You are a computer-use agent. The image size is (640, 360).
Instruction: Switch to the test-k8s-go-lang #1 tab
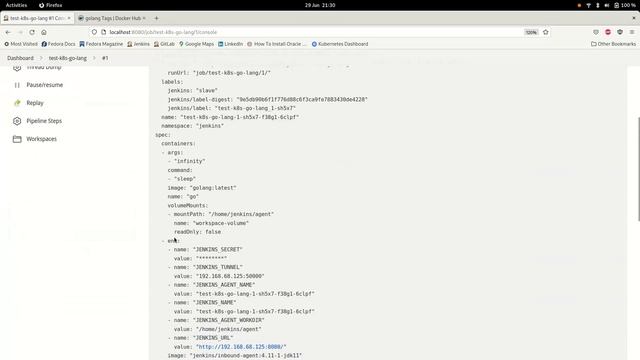pos(37,18)
